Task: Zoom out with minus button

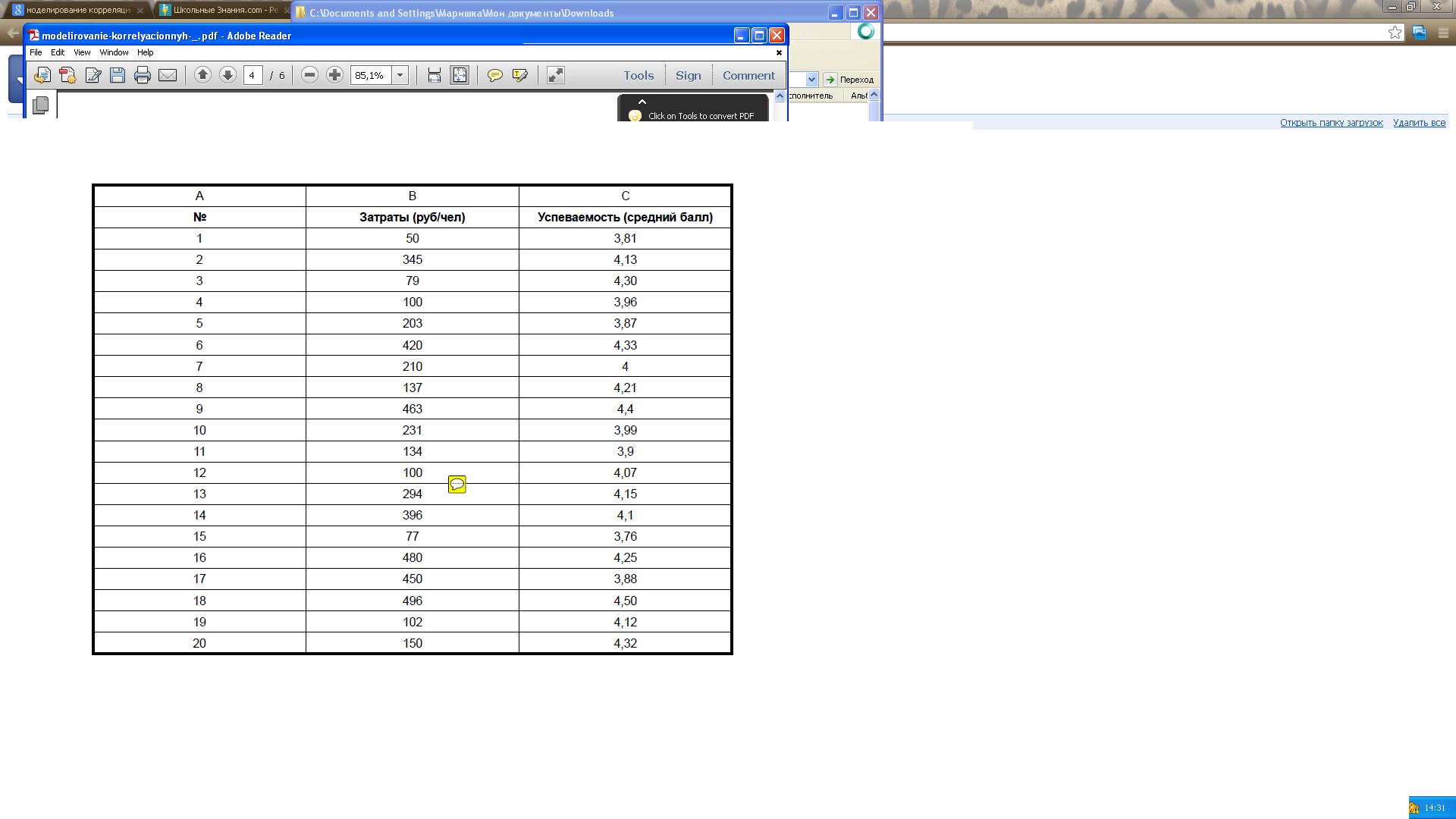Action: click(x=309, y=75)
